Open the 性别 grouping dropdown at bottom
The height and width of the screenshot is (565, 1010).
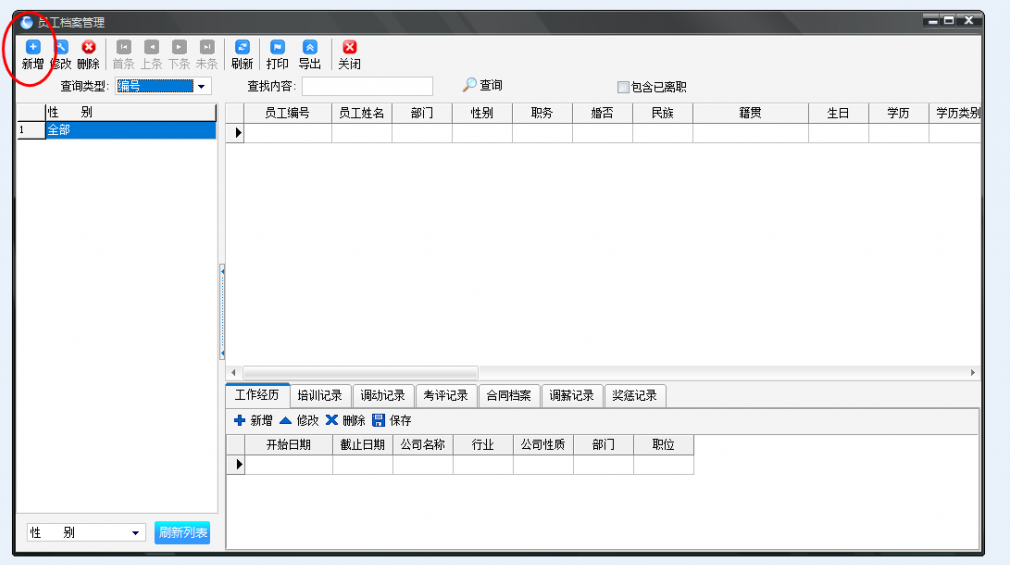click(135, 533)
